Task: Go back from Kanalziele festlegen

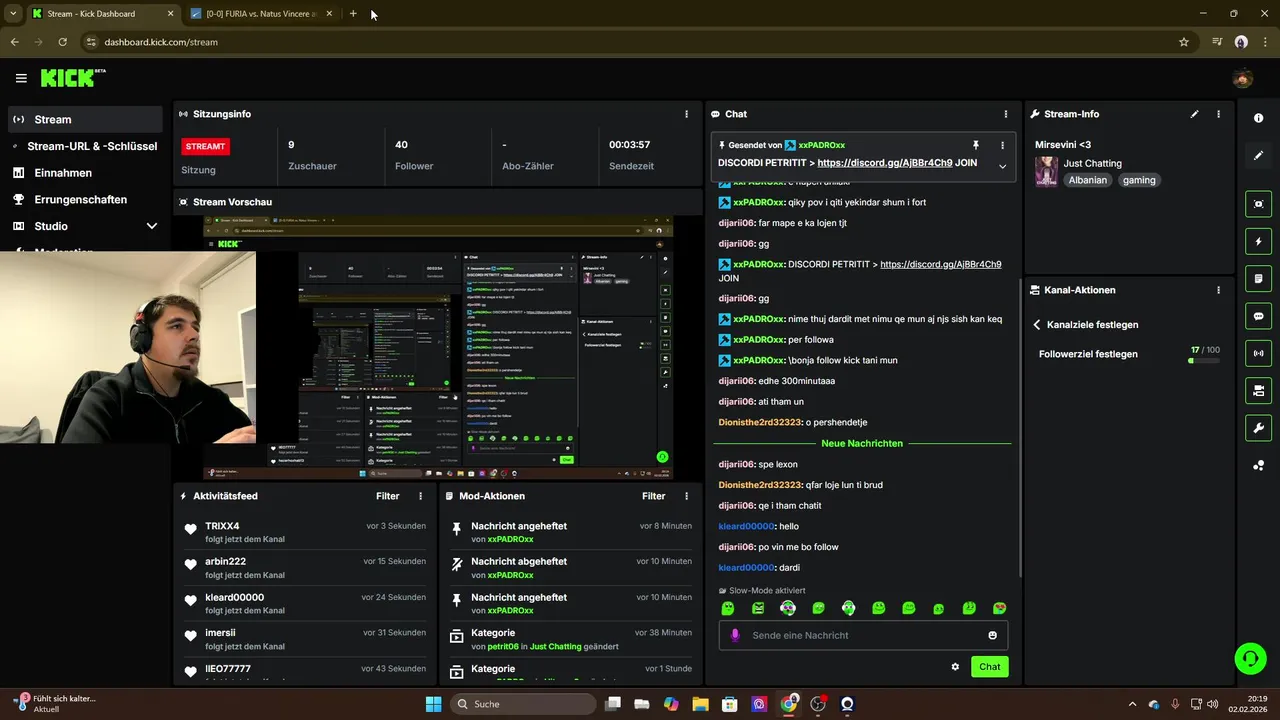Action: click(x=1037, y=325)
